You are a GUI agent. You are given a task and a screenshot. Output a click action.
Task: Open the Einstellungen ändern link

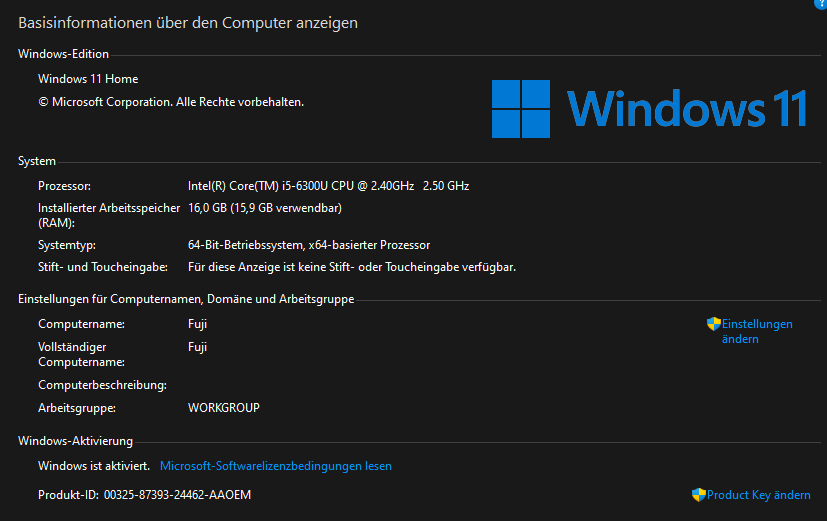point(756,331)
